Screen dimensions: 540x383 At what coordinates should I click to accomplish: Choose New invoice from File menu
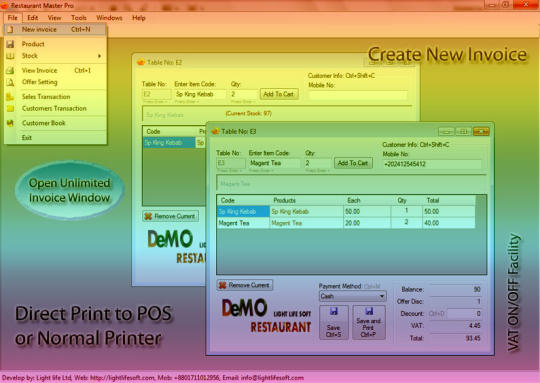pos(55,30)
